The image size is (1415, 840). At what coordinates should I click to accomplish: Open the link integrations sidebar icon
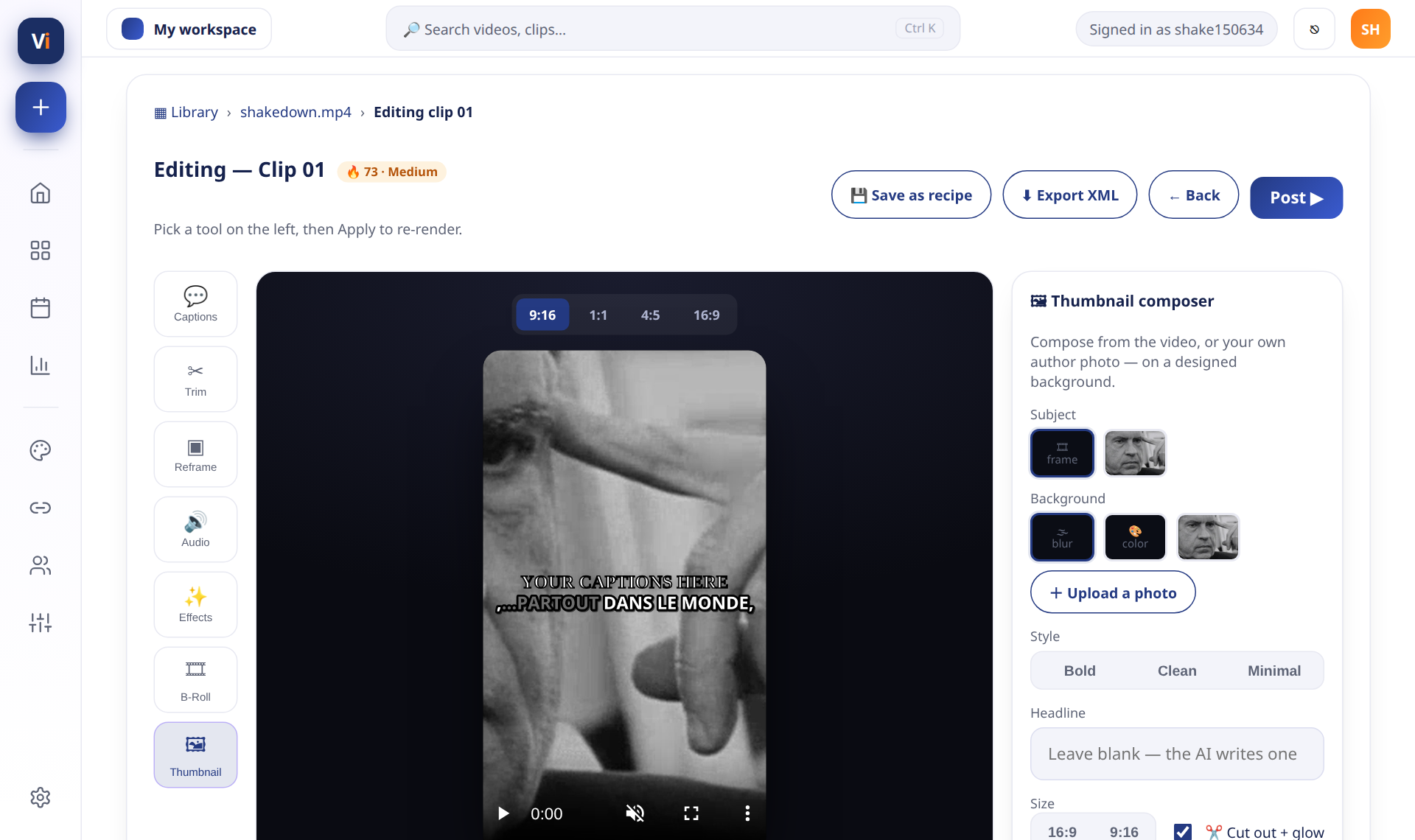[41, 508]
